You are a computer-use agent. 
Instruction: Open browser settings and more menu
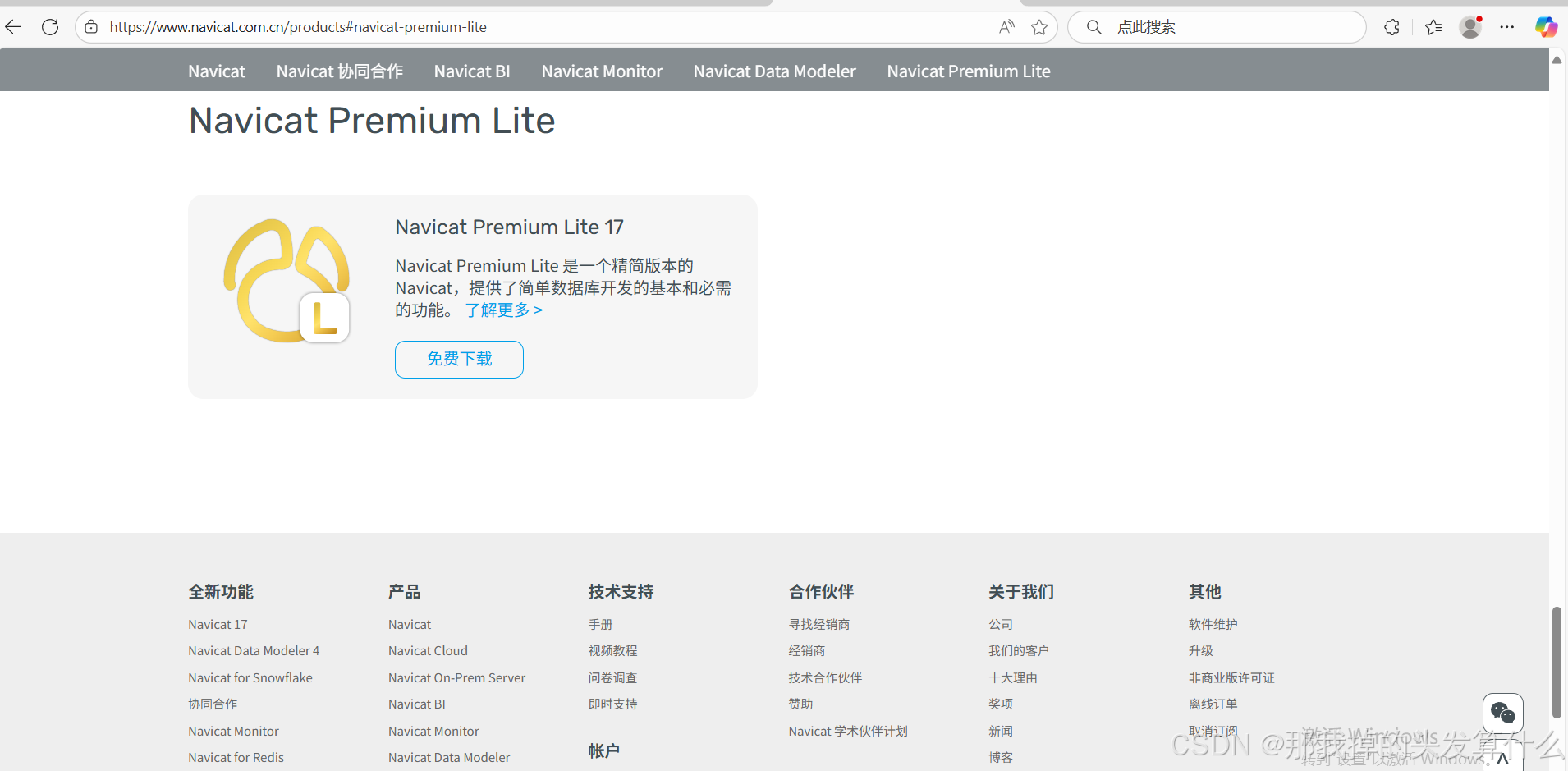1507,27
